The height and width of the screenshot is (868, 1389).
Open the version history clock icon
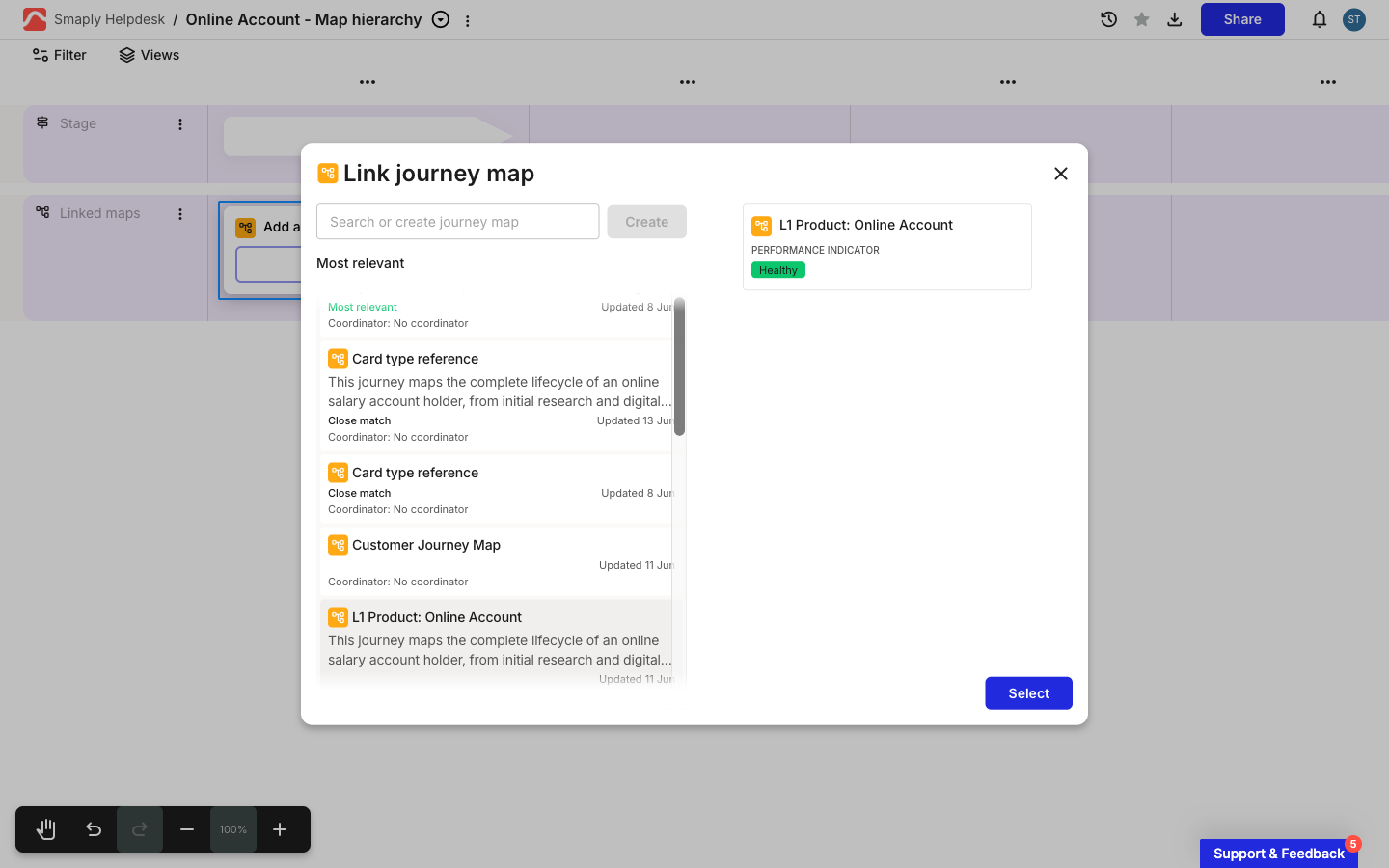click(x=1109, y=19)
